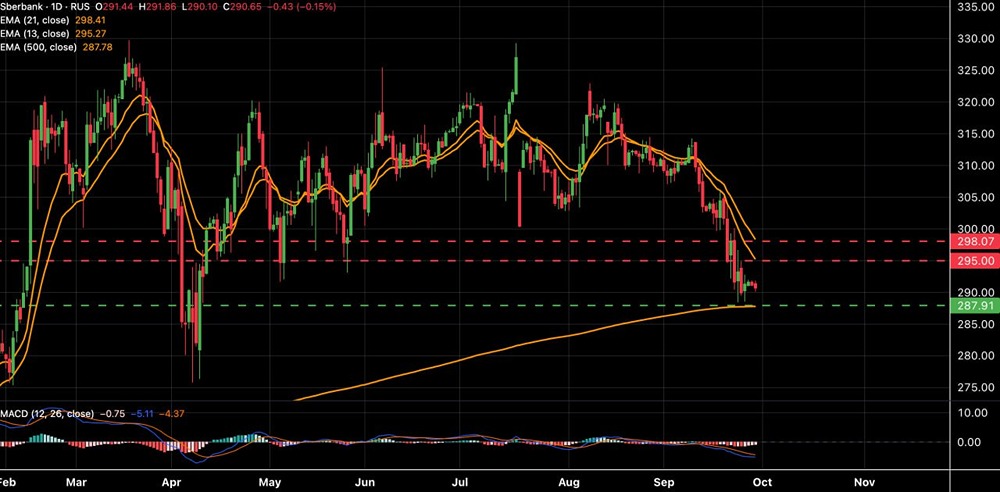This screenshot has height=492, width=1000.
Task: Click the 320.00 price axis value
Action: (976, 102)
